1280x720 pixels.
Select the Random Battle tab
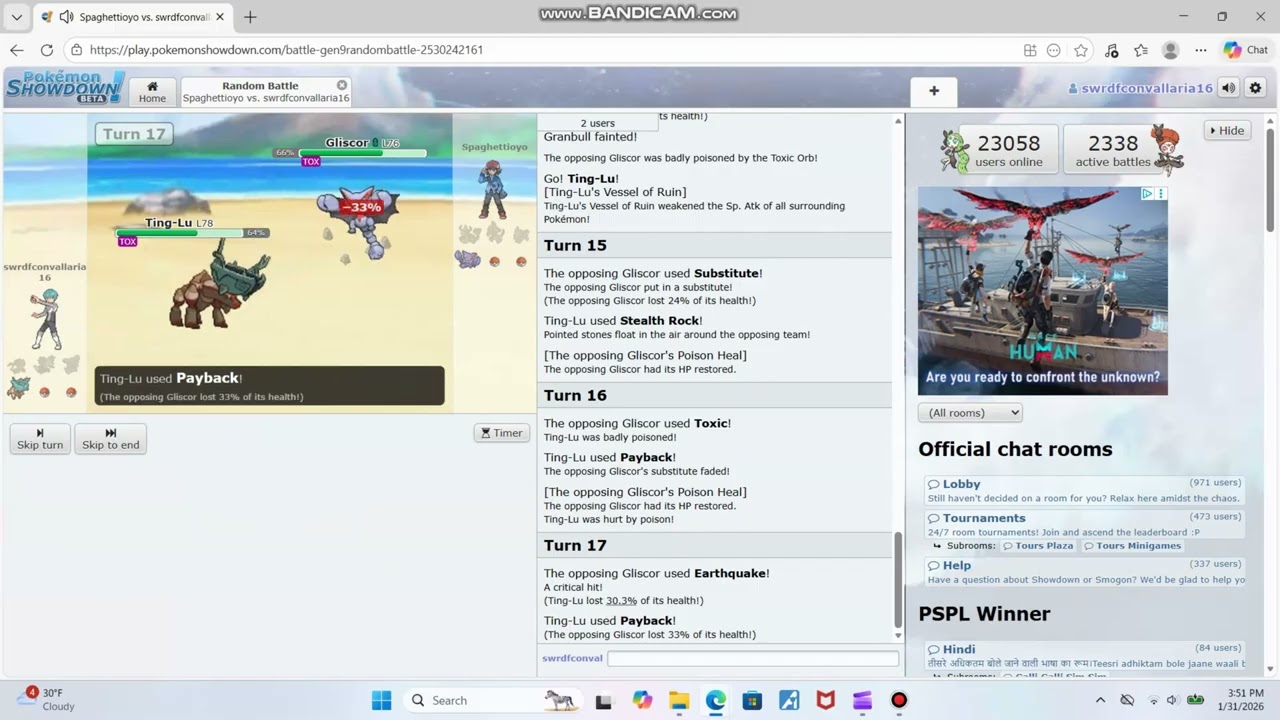265,92
